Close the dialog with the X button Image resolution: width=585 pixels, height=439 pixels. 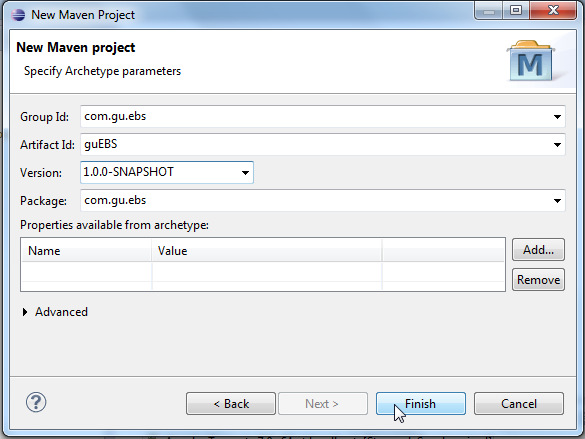coord(553,11)
